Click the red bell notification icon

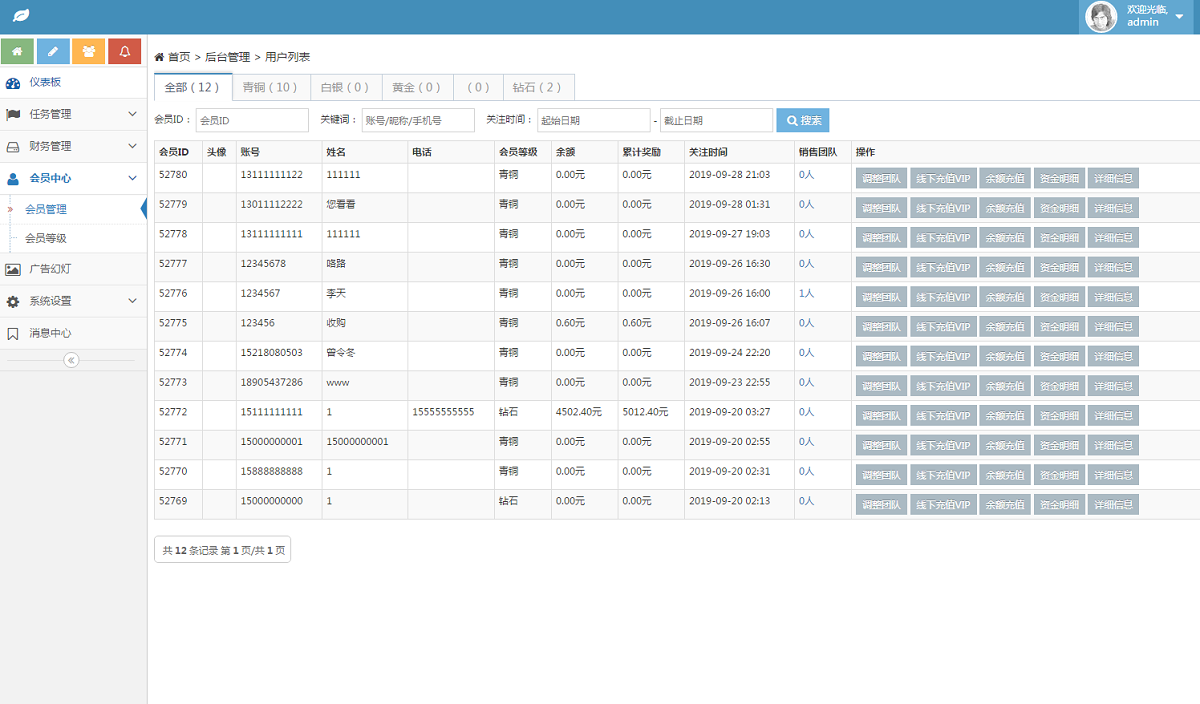(124, 50)
